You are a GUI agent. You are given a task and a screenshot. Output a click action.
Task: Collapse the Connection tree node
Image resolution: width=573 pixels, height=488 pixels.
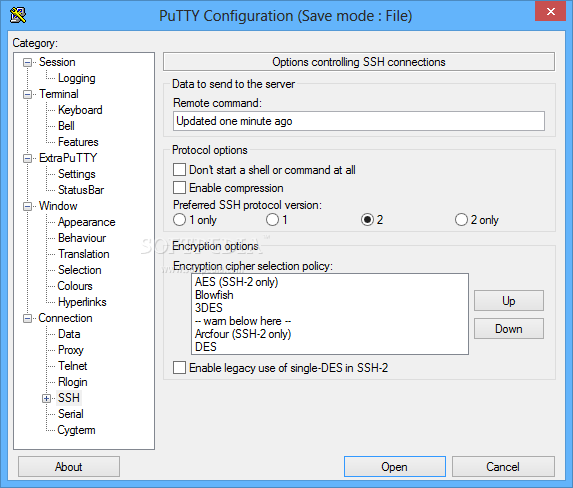tap(27, 318)
